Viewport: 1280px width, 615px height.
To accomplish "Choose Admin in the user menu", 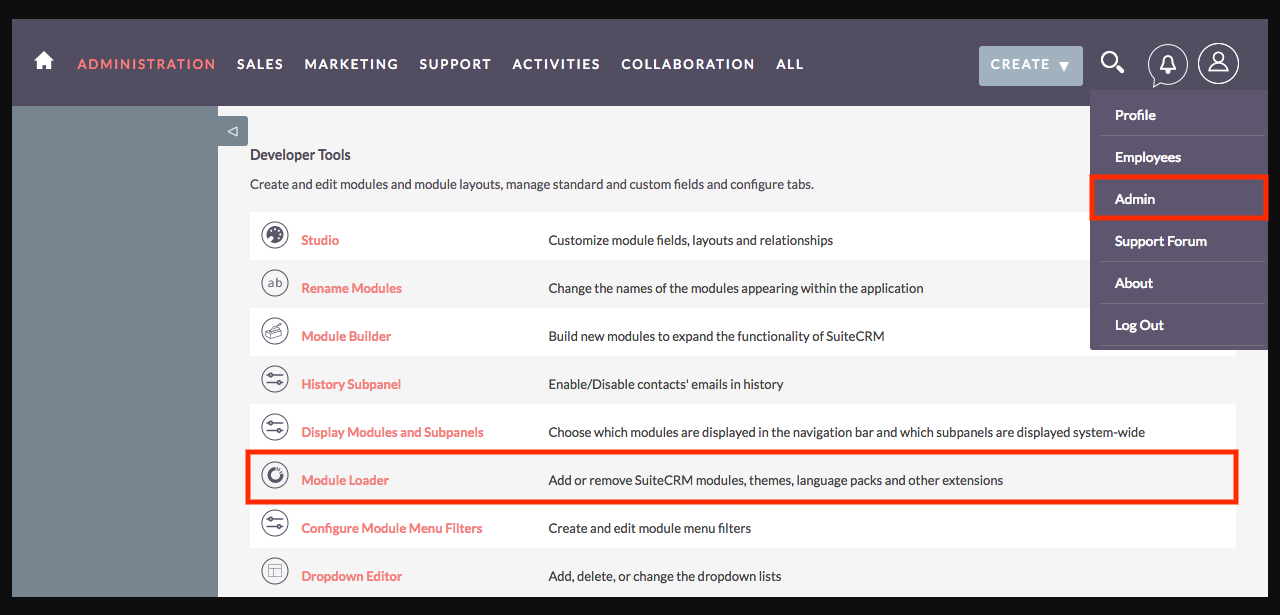I will (1135, 199).
